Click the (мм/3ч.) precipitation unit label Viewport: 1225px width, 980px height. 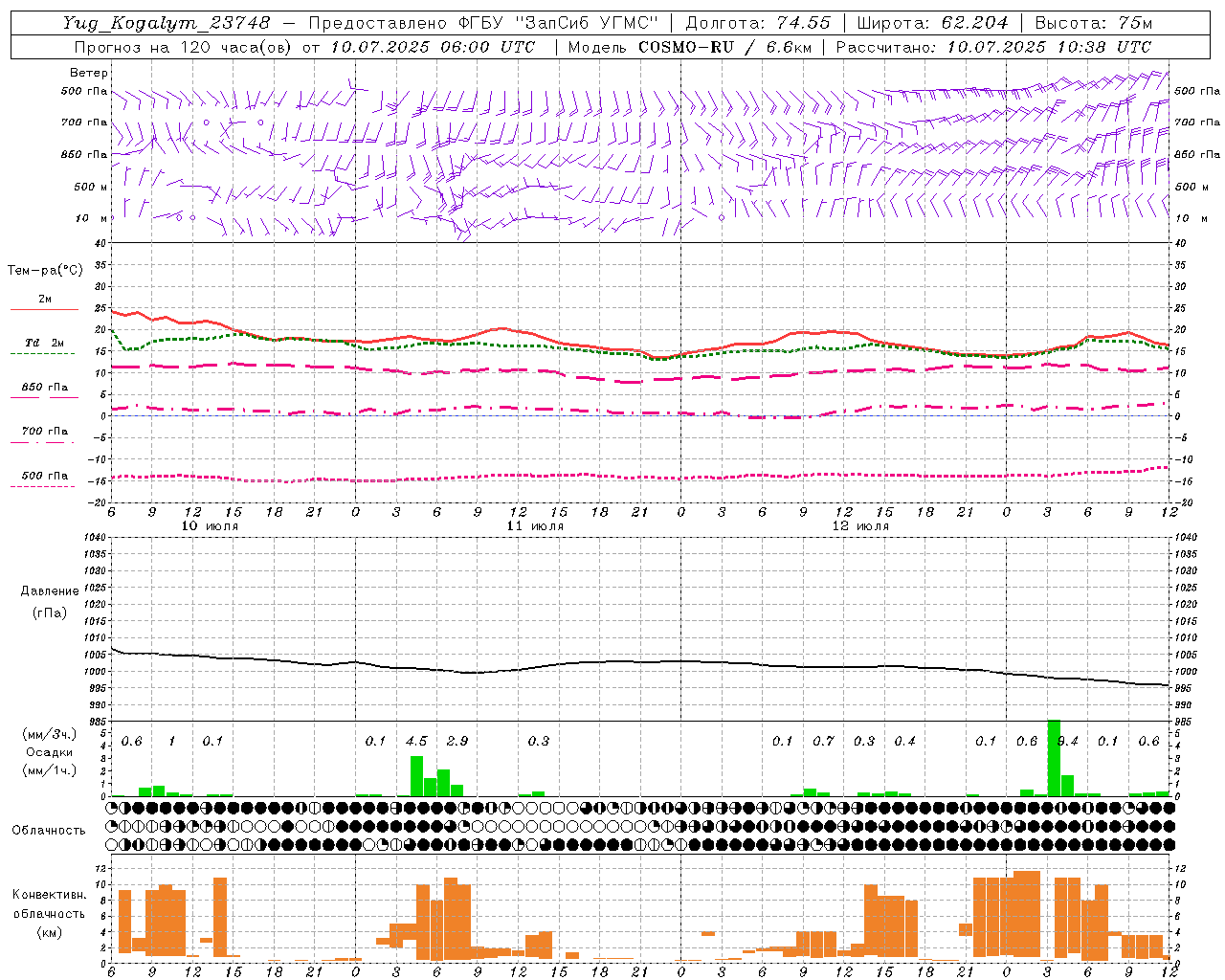pyautogui.click(x=50, y=734)
